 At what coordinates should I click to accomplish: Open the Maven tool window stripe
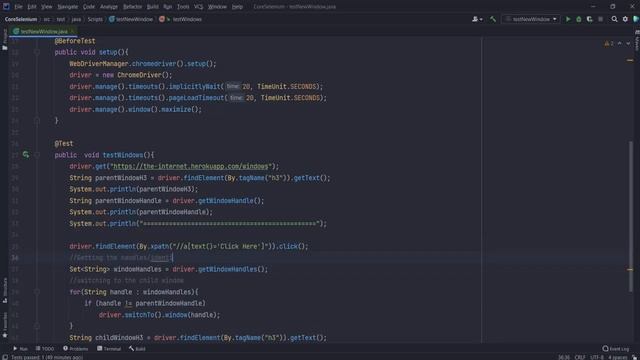click(637, 40)
